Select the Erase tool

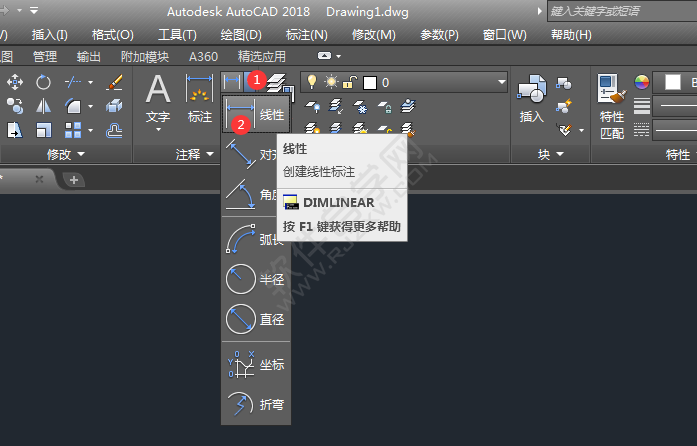click(x=114, y=82)
